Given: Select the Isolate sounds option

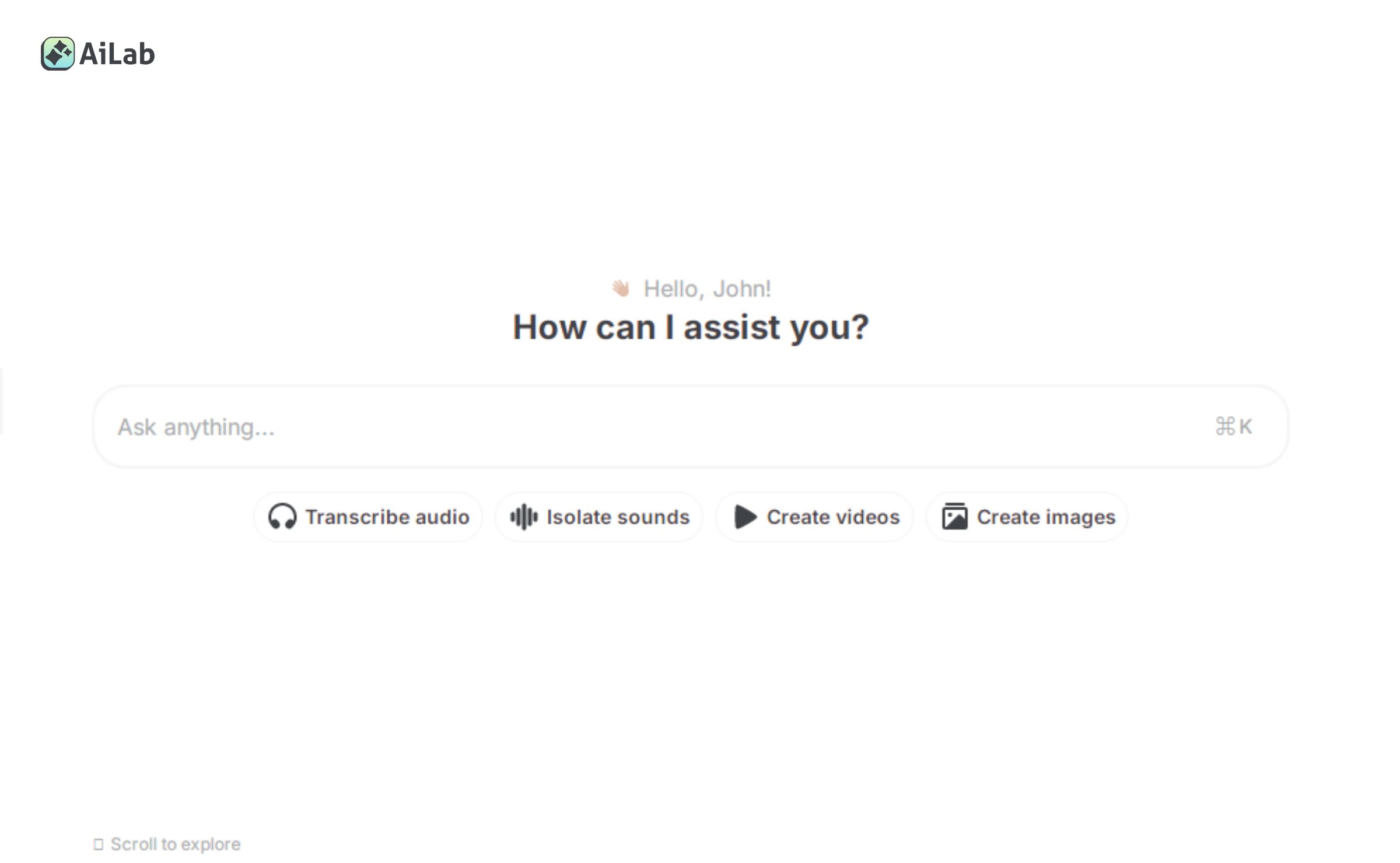Looking at the screenshot, I should click(598, 517).
